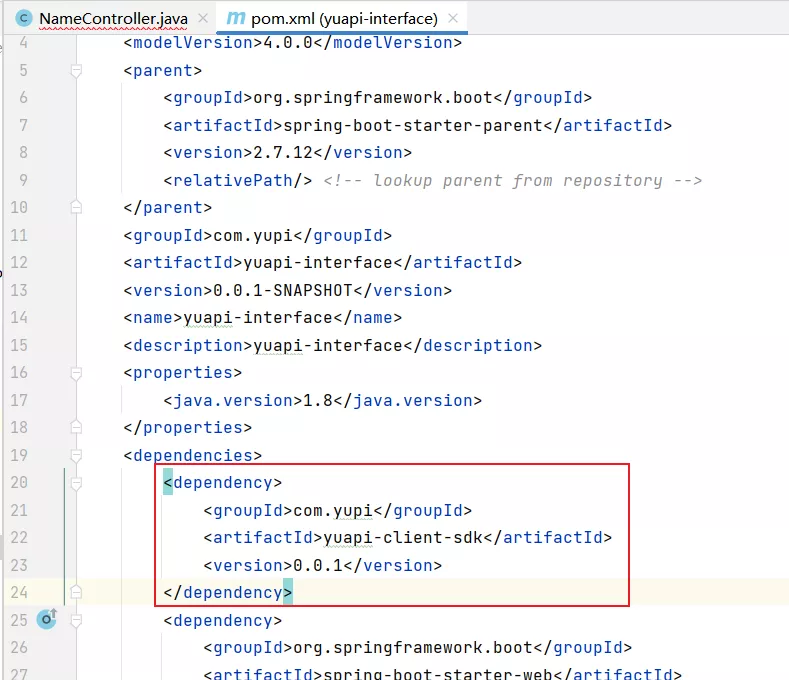Click the fold end marker on line 10

[x=76, y=207]
